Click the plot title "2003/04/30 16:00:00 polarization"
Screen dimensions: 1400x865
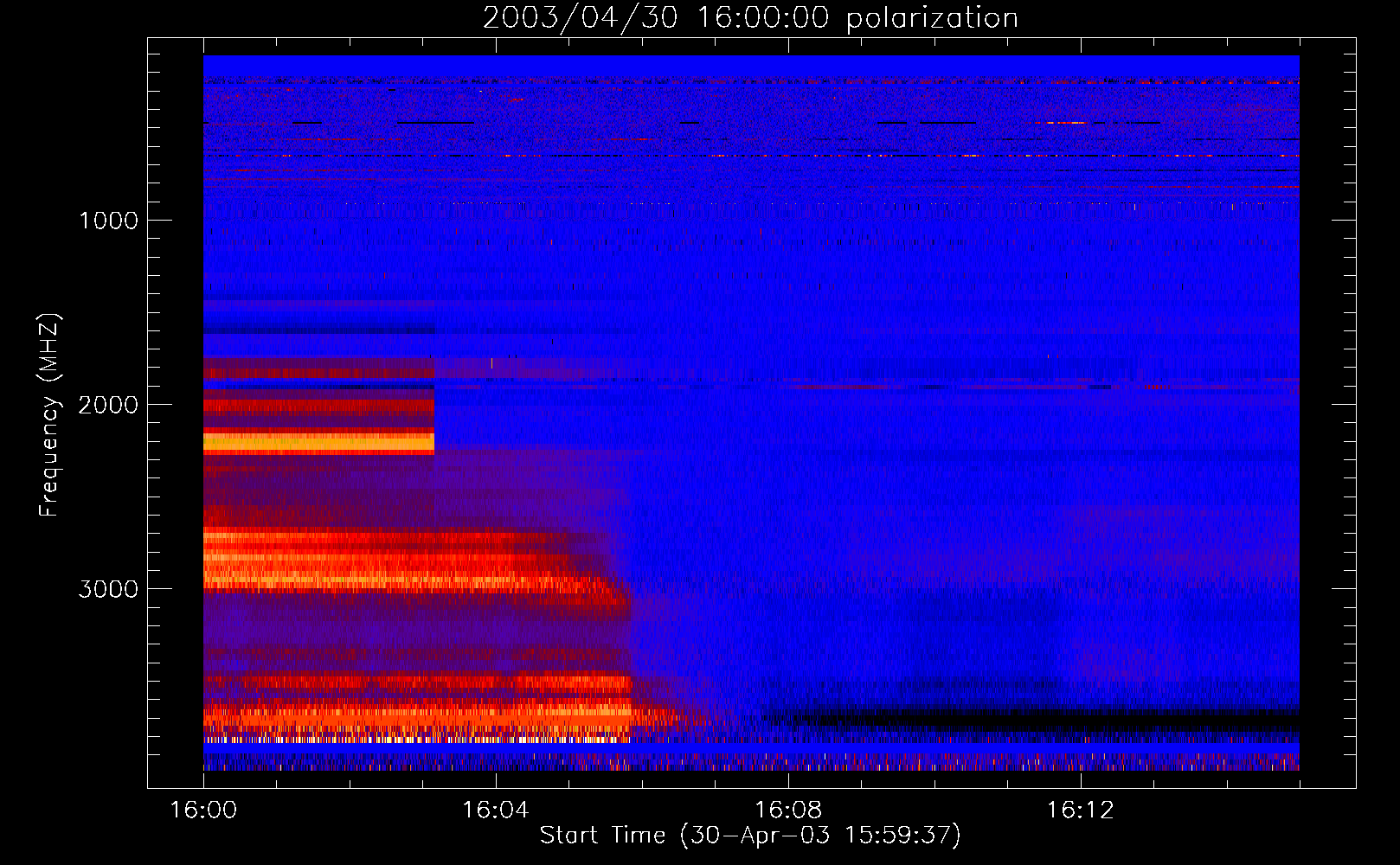click(750, 18)
